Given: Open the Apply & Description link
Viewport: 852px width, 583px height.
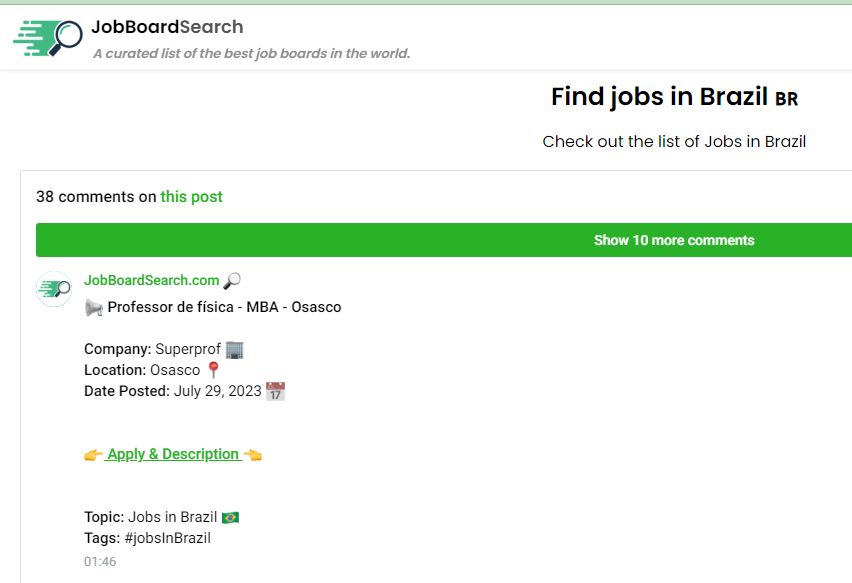Looking at the screenshot, I should [x=173, y=454].
